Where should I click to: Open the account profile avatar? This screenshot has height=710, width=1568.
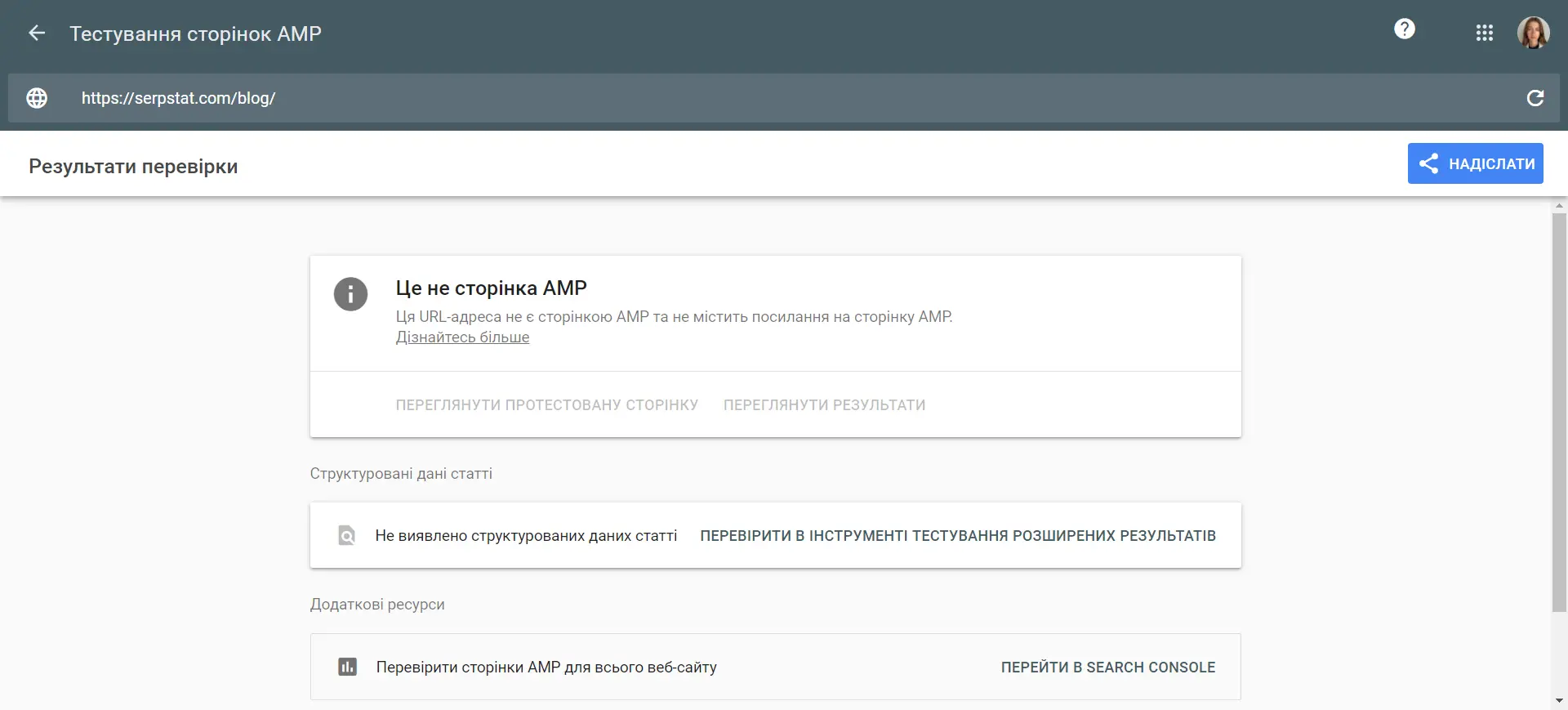1533,33
